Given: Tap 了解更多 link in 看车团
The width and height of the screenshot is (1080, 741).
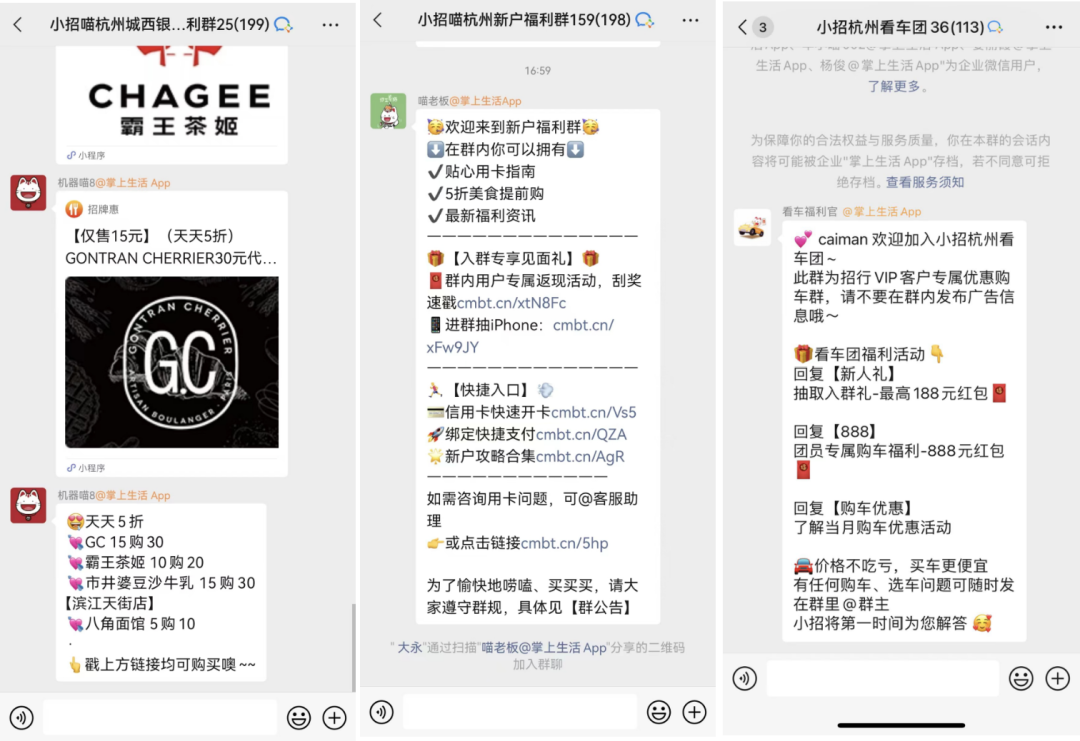Looking at the screenshot, I should [x=893, y=86].
